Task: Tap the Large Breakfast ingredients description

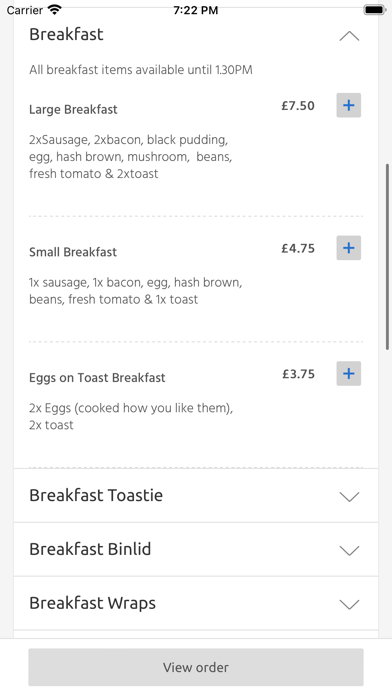Action: point(131,157)
